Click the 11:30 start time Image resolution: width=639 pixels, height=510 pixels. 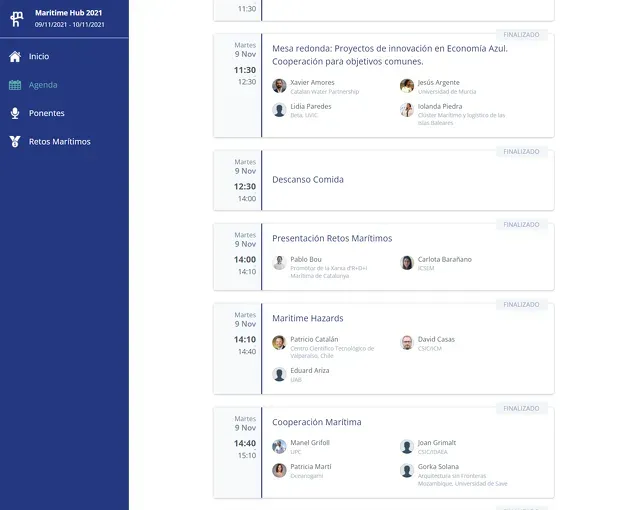[245, 70]
